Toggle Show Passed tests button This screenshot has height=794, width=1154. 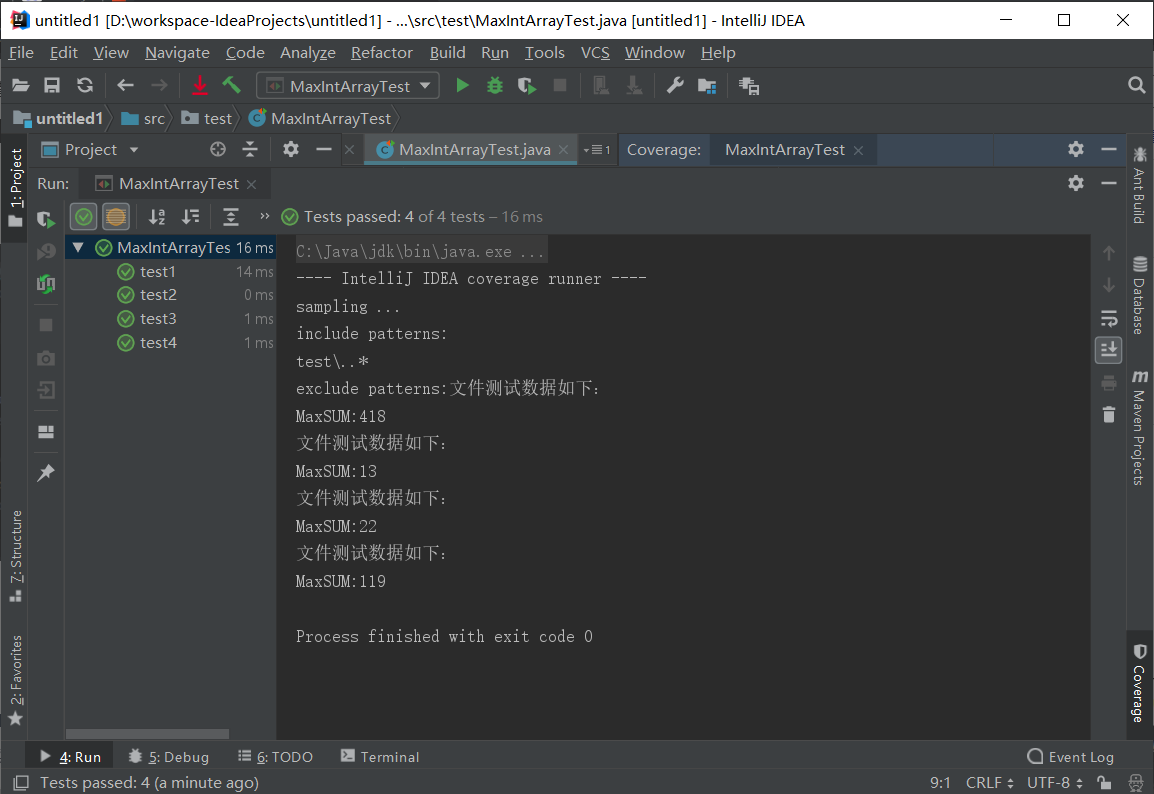[x=84, y=216]
